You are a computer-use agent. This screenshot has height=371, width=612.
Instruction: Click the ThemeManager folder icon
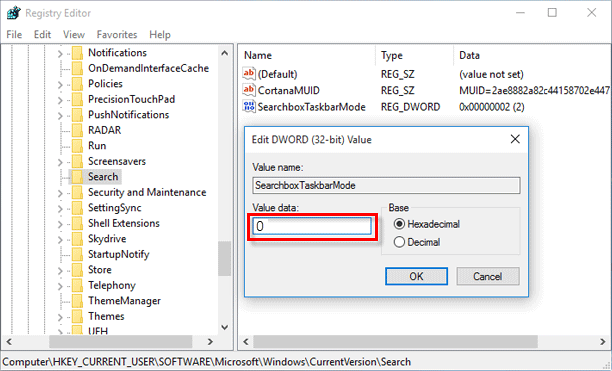(77, 301)
